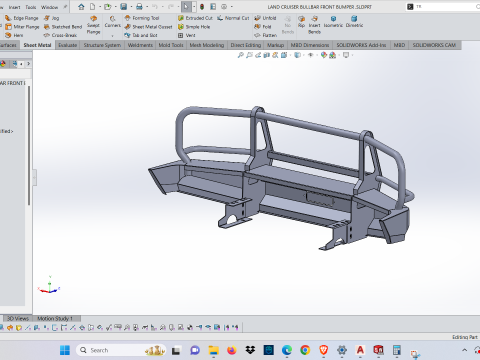Open the Options dropdown arrow

coord(232,7)
